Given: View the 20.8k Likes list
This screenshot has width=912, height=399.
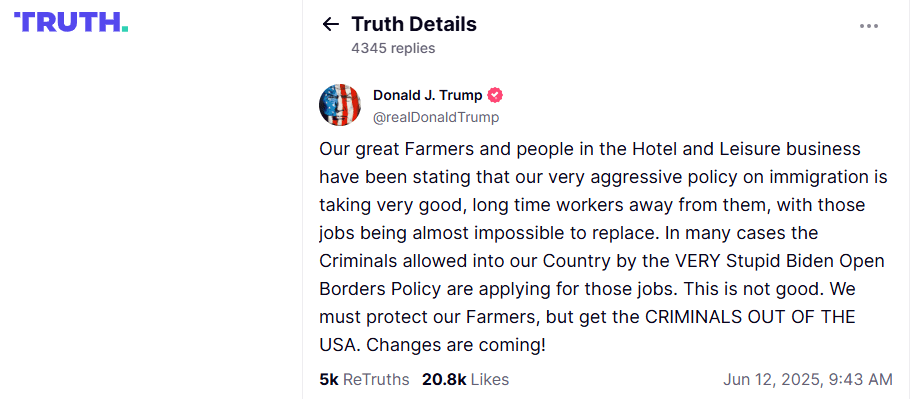Looking at the screenshot, I should point(465,380).
